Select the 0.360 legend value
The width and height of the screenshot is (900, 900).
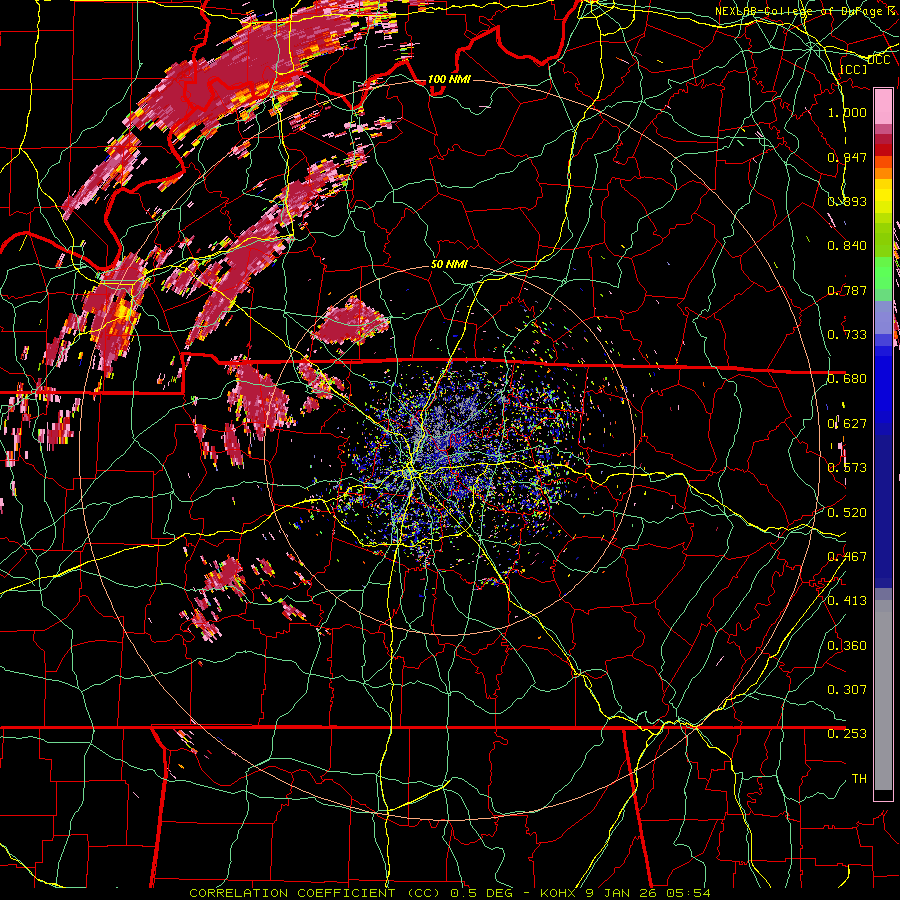pos(847,645)
